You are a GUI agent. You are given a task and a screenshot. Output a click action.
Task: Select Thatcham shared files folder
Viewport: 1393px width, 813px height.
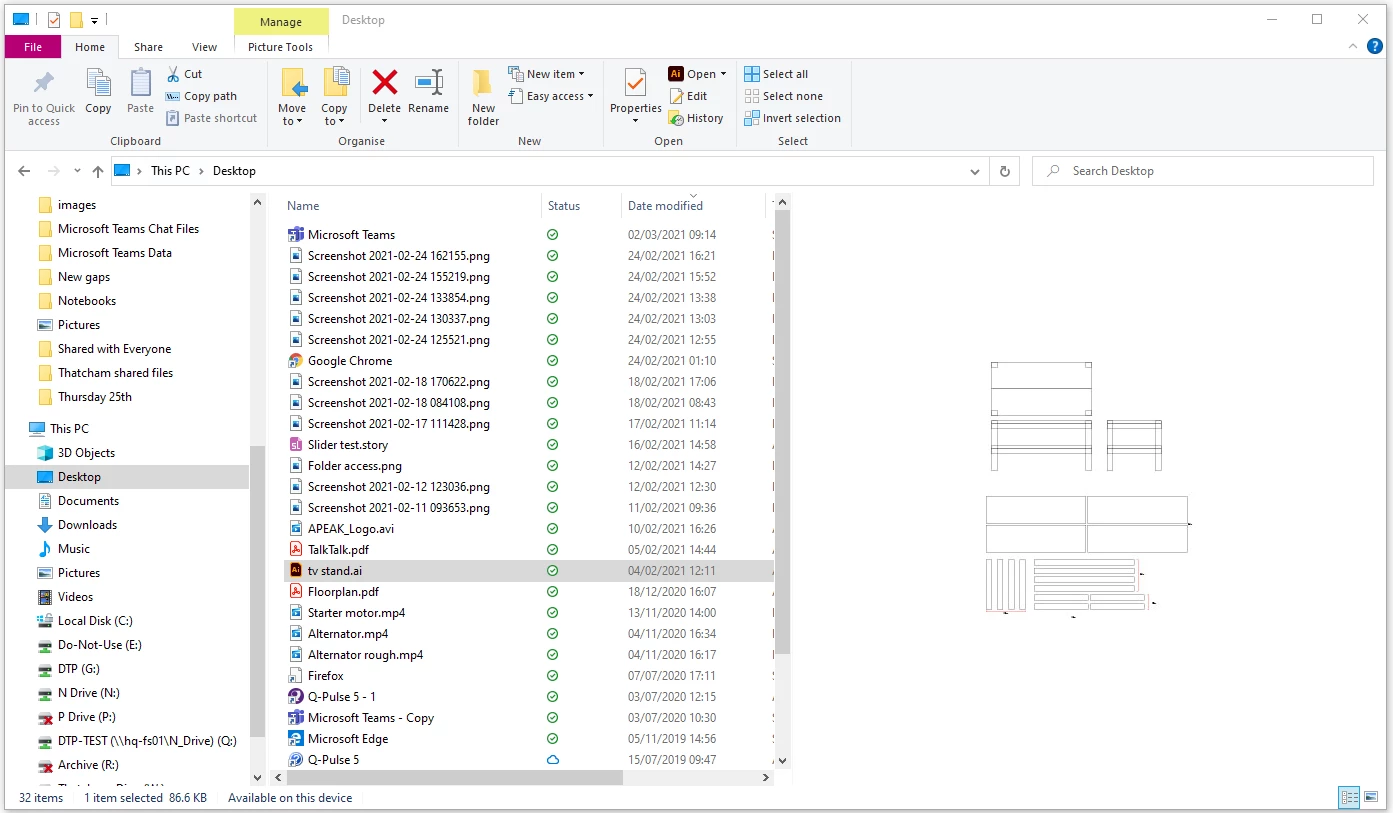[x=115, y=373]
